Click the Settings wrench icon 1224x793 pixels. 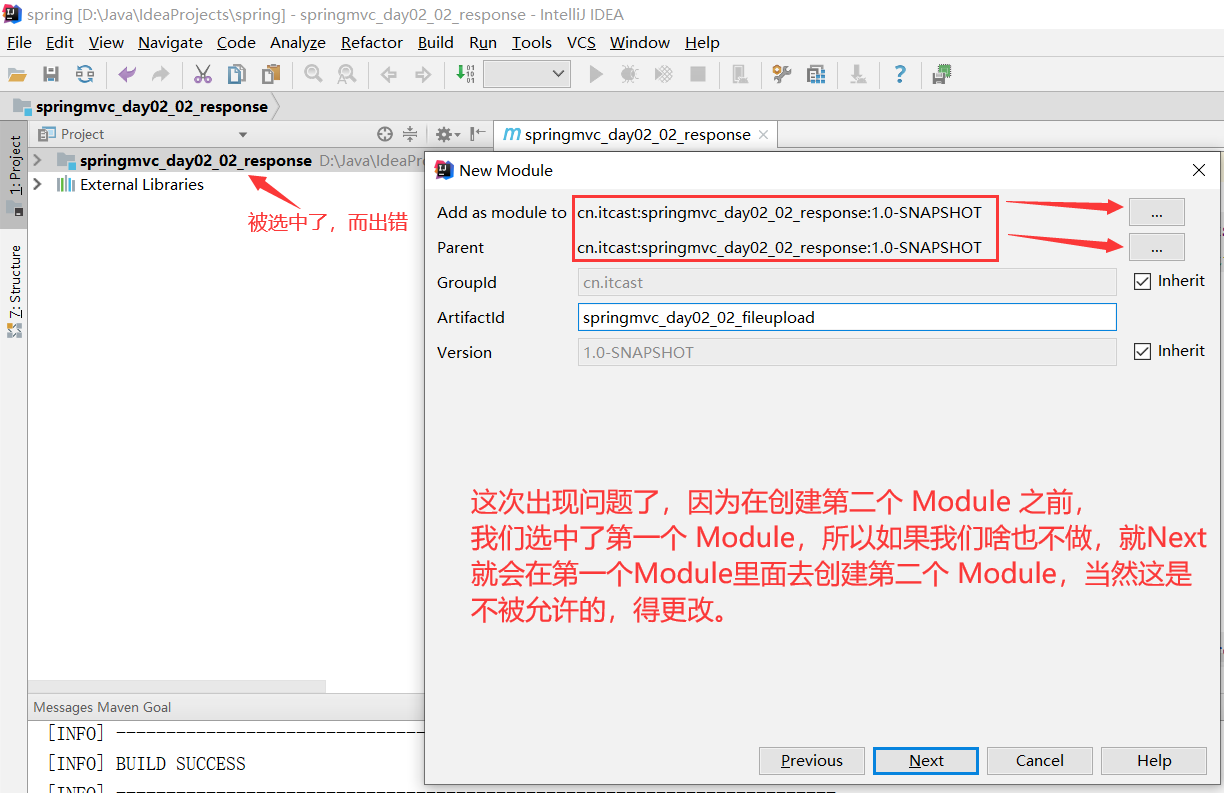[782, 74]
